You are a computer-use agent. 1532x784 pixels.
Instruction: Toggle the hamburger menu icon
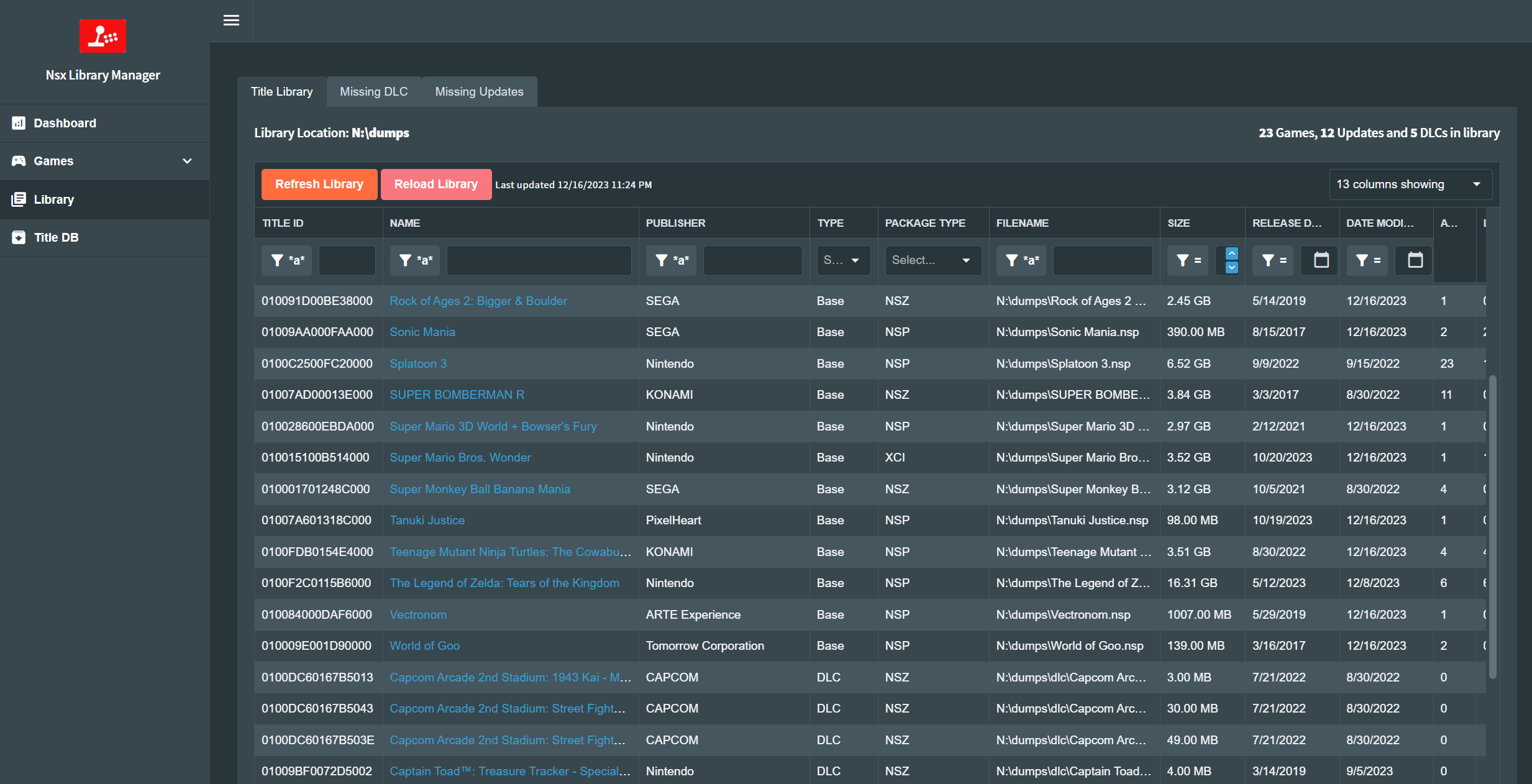[231, 21]
